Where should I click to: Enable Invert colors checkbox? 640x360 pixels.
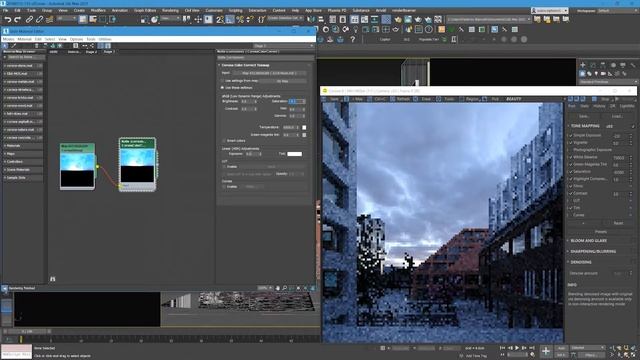pyautogui.click(x=224, y=141)
